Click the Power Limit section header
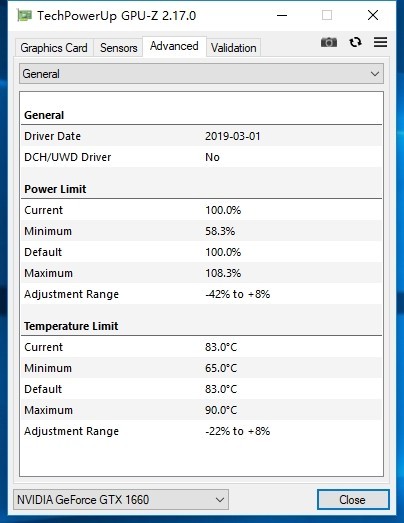This screenshot has width=404, height=523. pos(55,189)
